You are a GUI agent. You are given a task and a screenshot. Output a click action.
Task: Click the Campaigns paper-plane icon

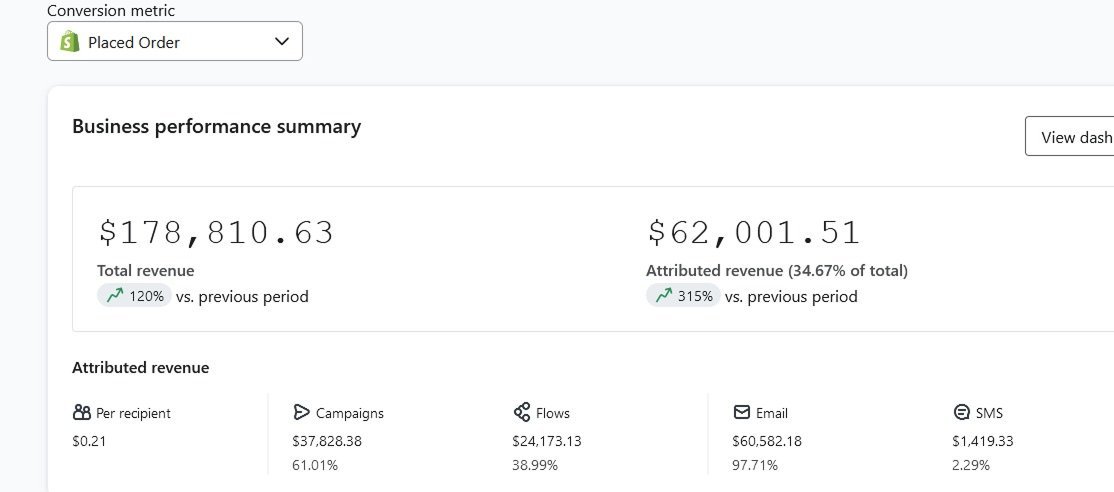pyautogui.click(x=301, y=412)
